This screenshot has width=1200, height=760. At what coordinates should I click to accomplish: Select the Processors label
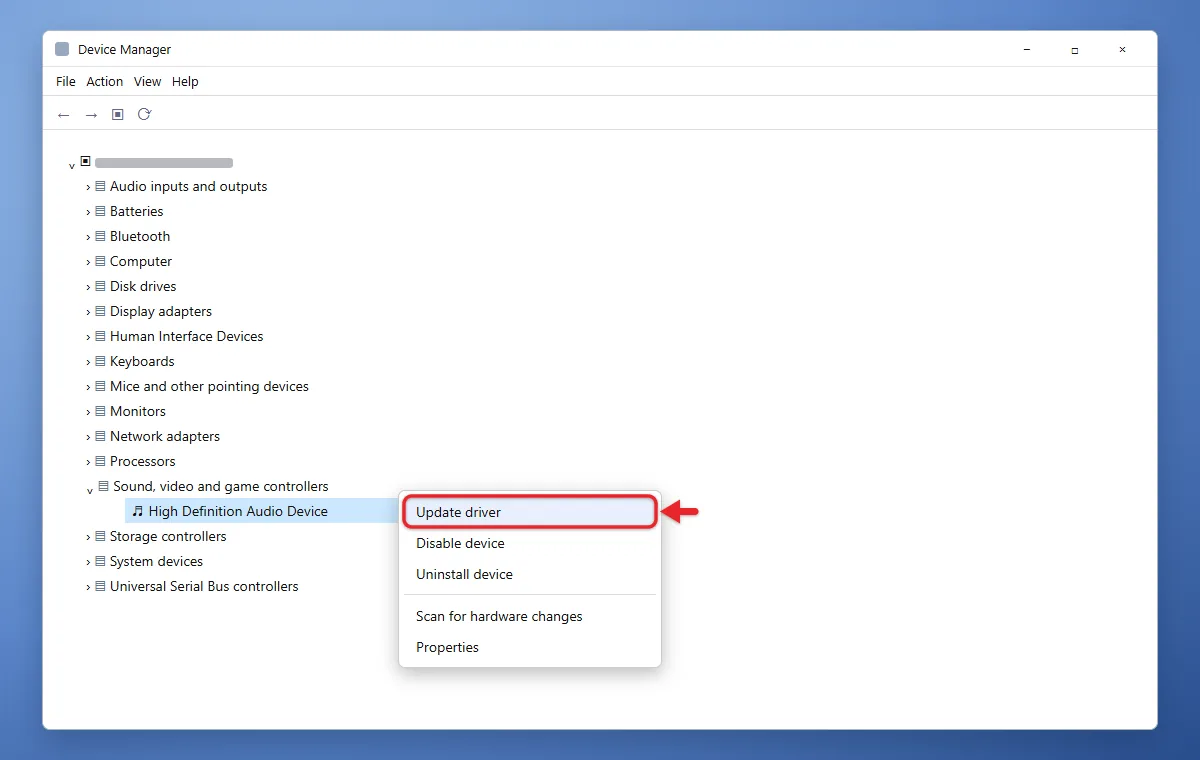tap(143, 461)
